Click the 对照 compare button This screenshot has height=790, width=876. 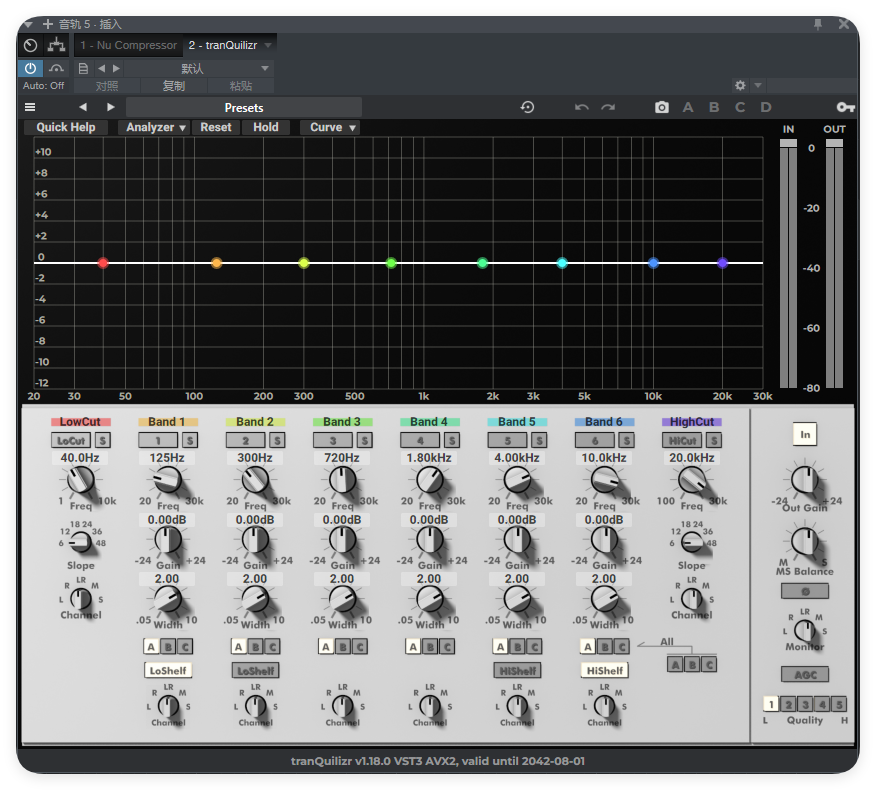[x=107, y=86]
